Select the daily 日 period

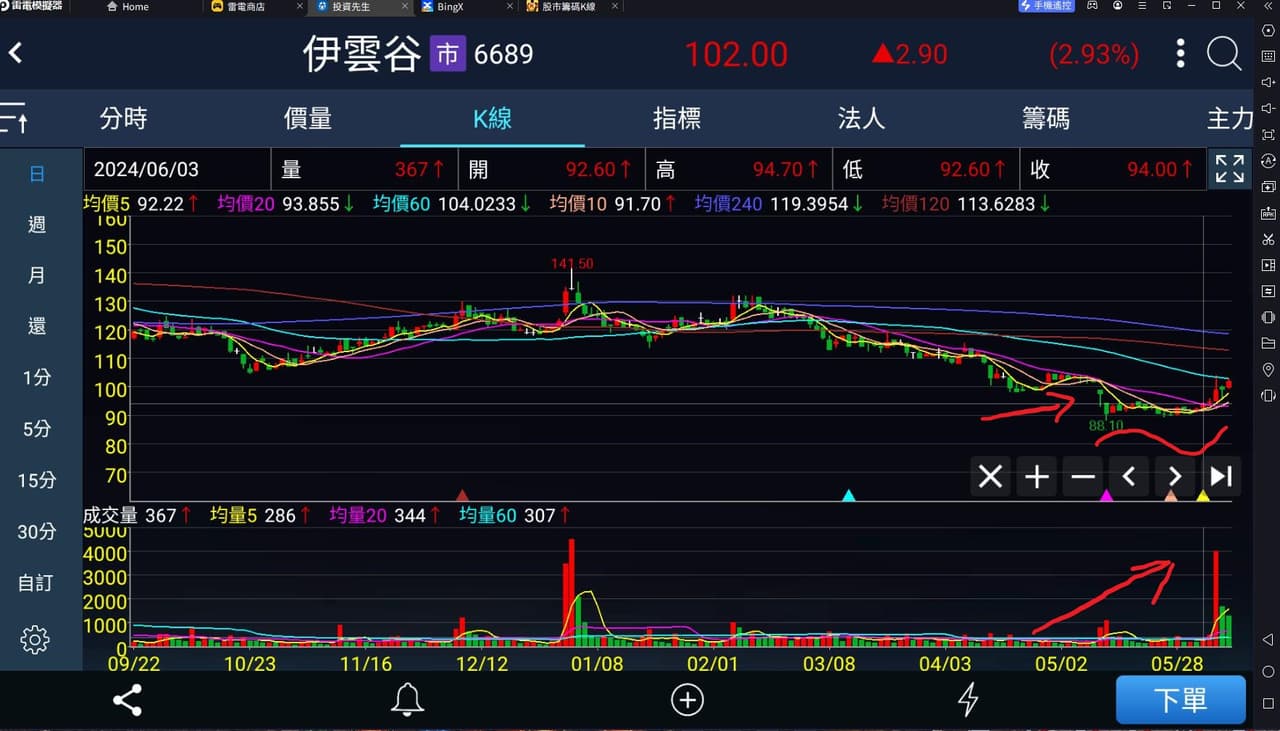pyautogui.click(x=37, y=174)
